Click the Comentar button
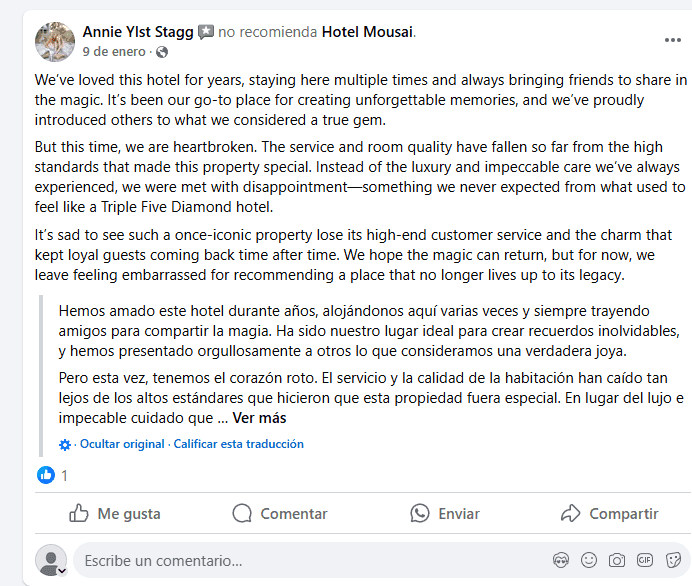 point(280,514)
